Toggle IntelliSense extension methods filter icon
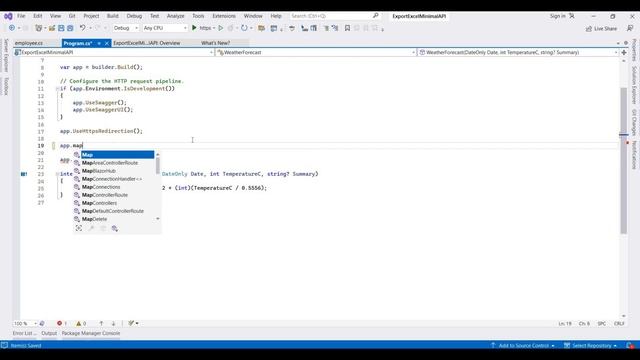Viewport: 640px width, 360px height. [x=115, y=229]
